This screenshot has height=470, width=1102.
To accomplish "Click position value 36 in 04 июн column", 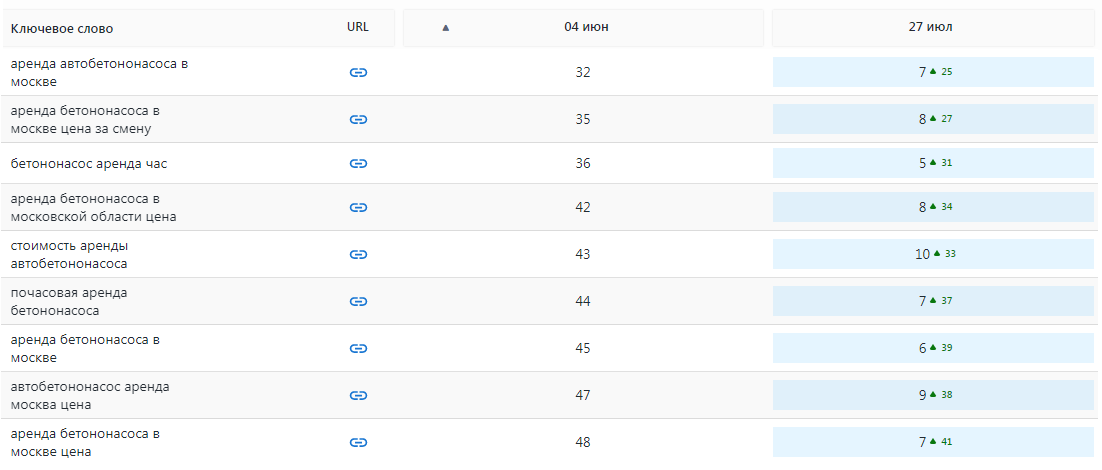I will 583,164.
